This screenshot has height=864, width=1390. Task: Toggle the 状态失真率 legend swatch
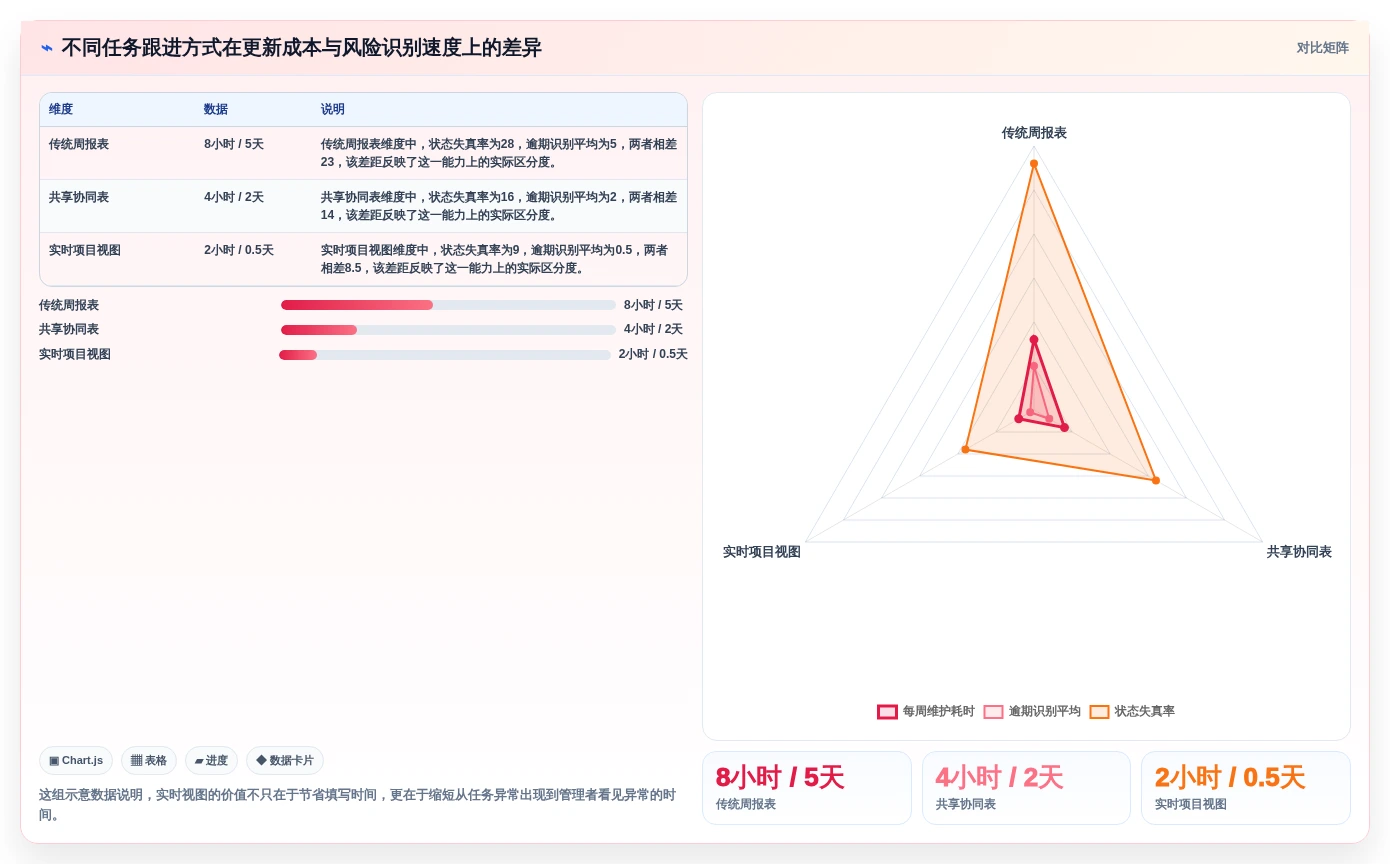point(1099,712)
